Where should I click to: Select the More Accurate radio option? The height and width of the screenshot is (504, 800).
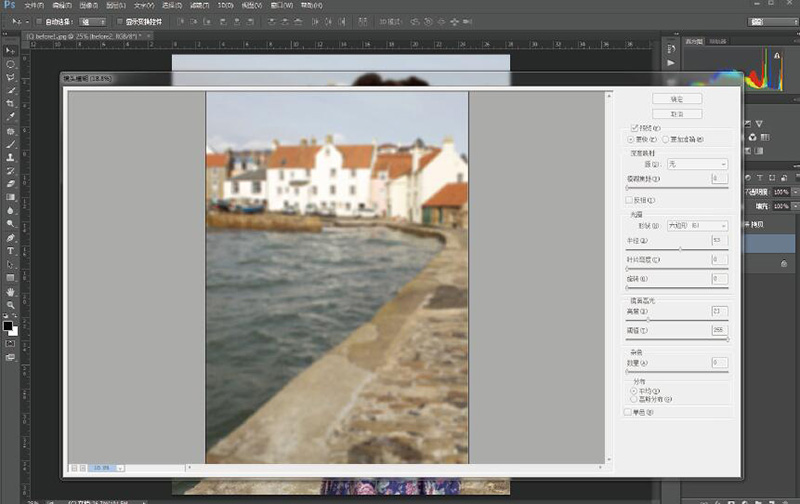[x=666, y=140]
